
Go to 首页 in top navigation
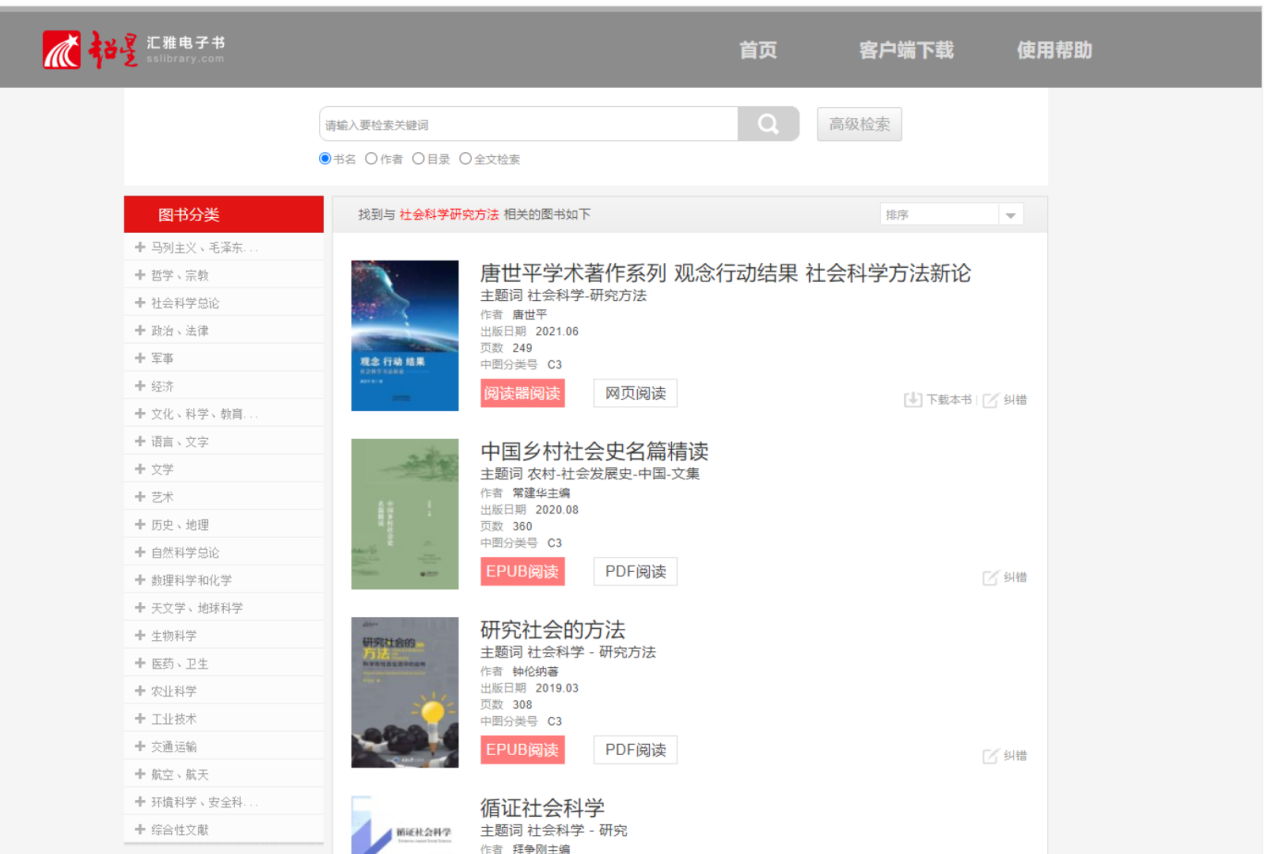(x=758, y=50)
